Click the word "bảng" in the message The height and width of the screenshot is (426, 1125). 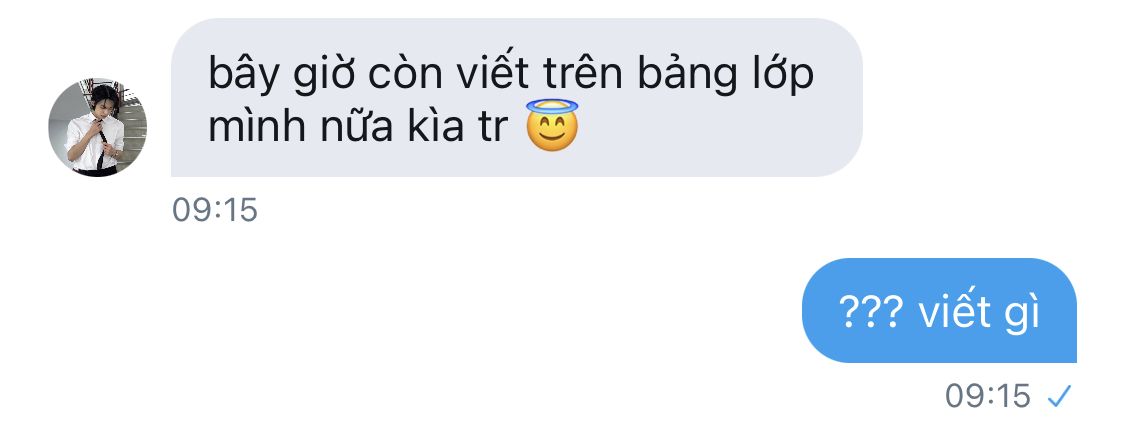(687, 77)
